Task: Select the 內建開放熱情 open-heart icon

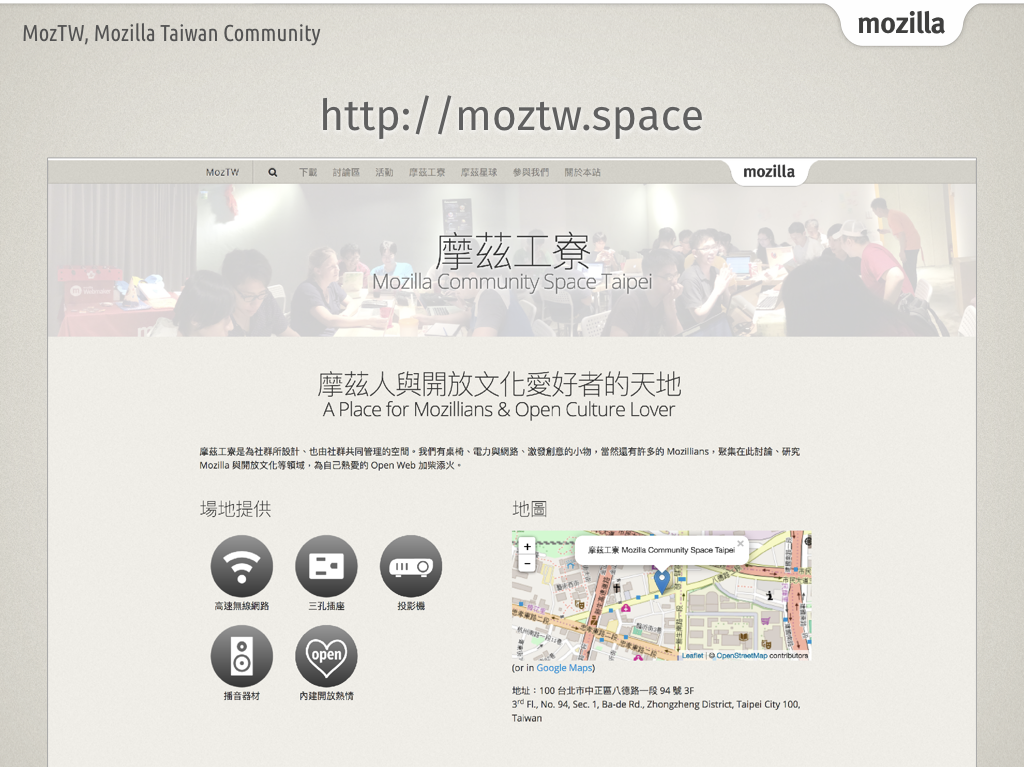Action: [x=325, y=655]
